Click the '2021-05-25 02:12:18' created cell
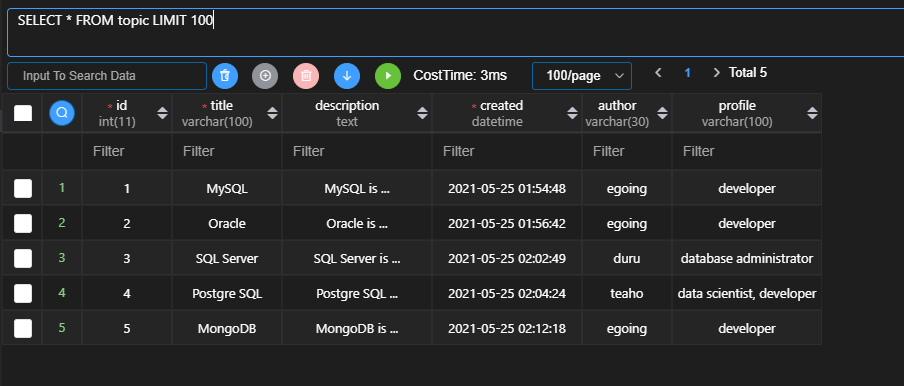This screenshot has height=386, width=904. coord(507,329)
